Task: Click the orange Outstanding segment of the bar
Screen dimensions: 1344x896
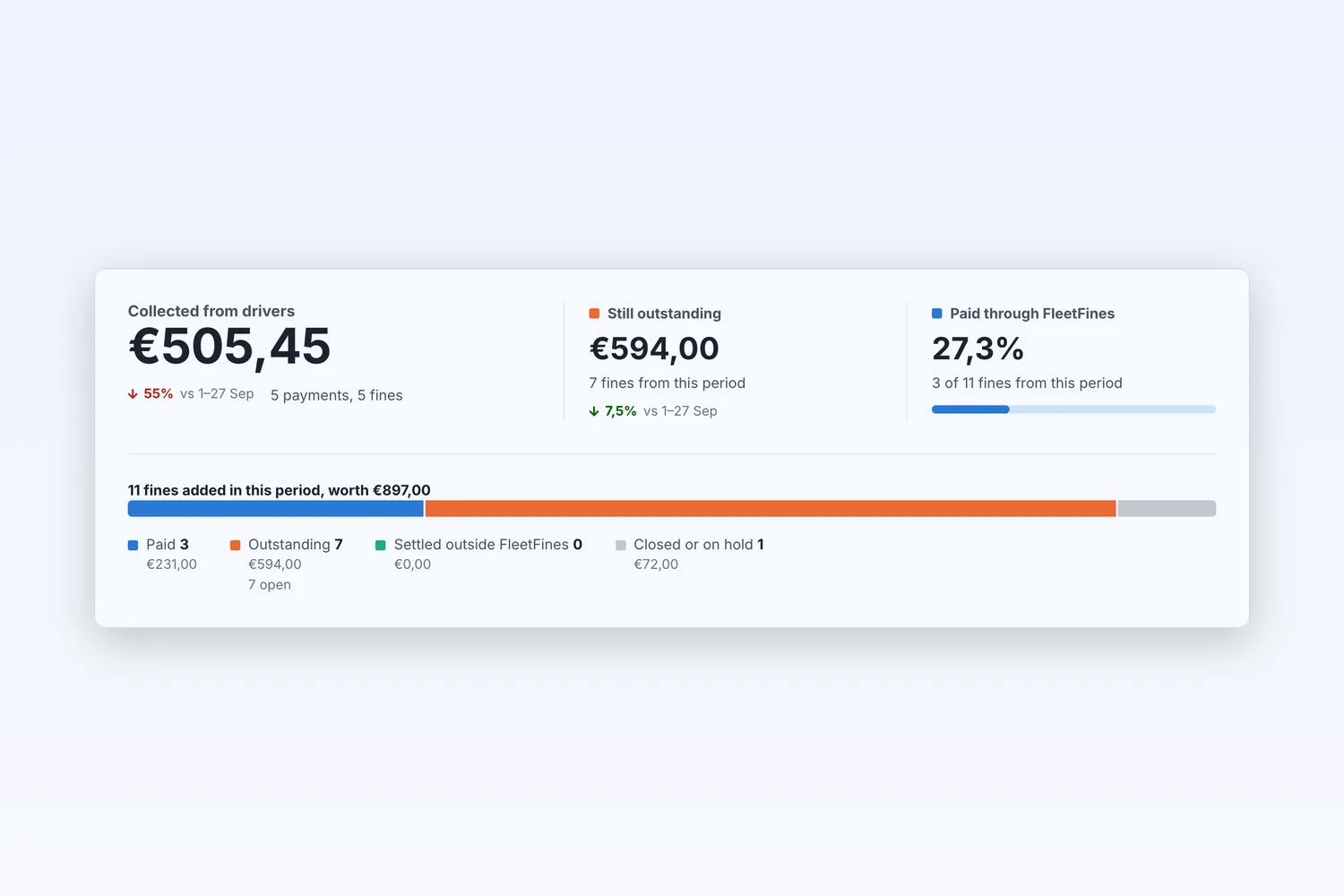Action: (x=771, y=509)
